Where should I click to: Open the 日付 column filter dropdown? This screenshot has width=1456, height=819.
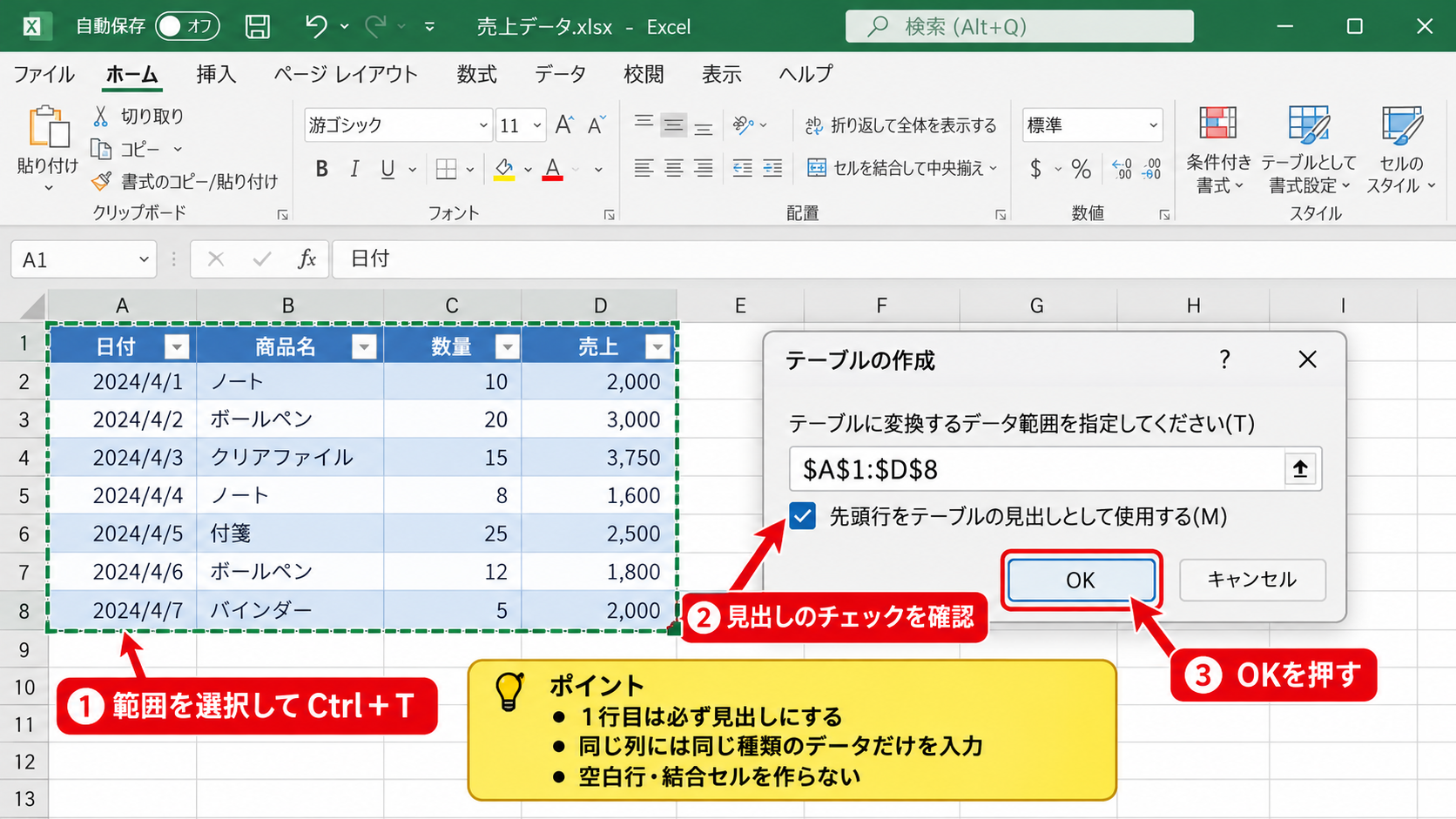[177, 347]
